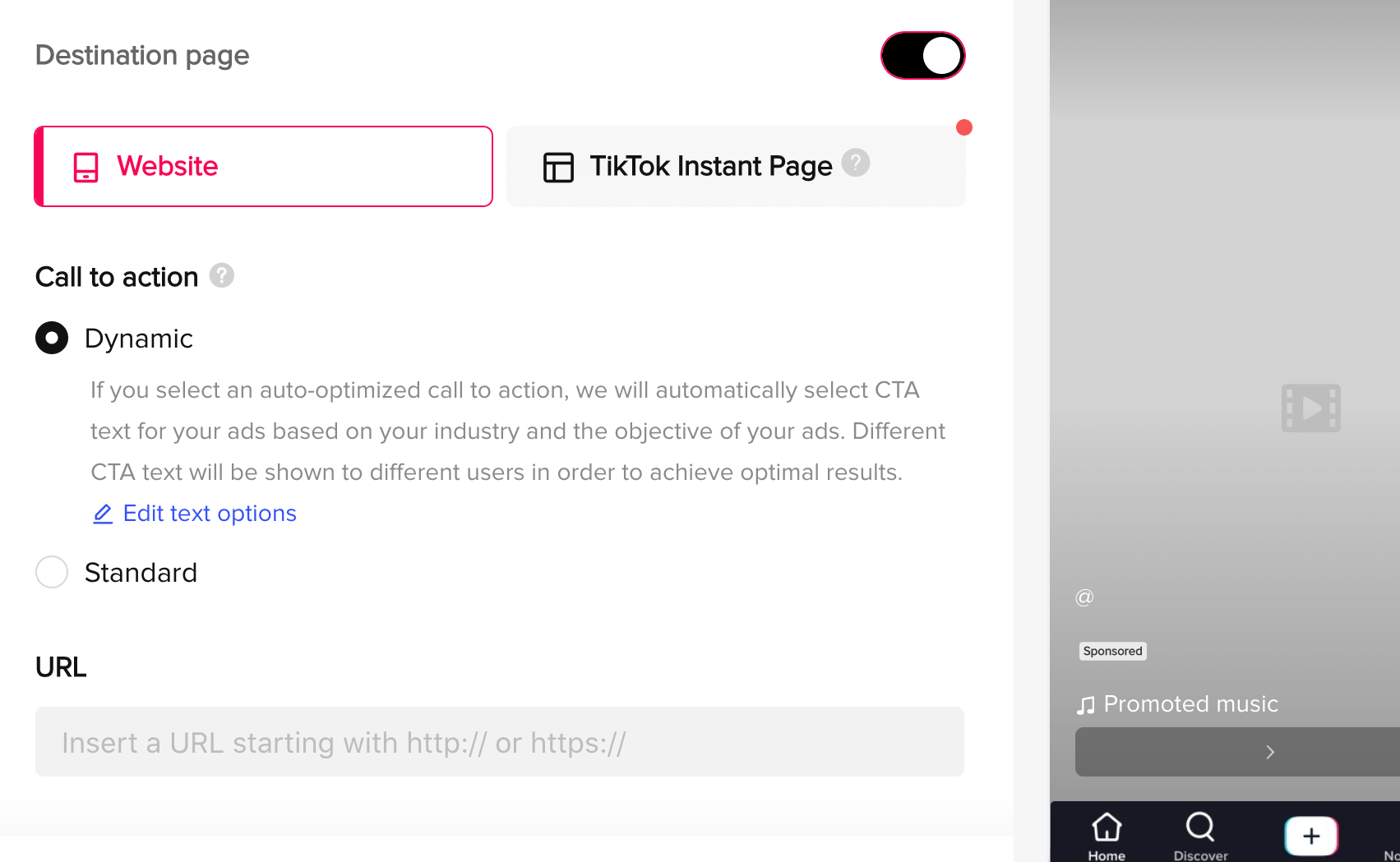Viewport: 1400px width, 862px height.
Task: Click the preview CTA button chevron
Action: (x=1270, y=752)
